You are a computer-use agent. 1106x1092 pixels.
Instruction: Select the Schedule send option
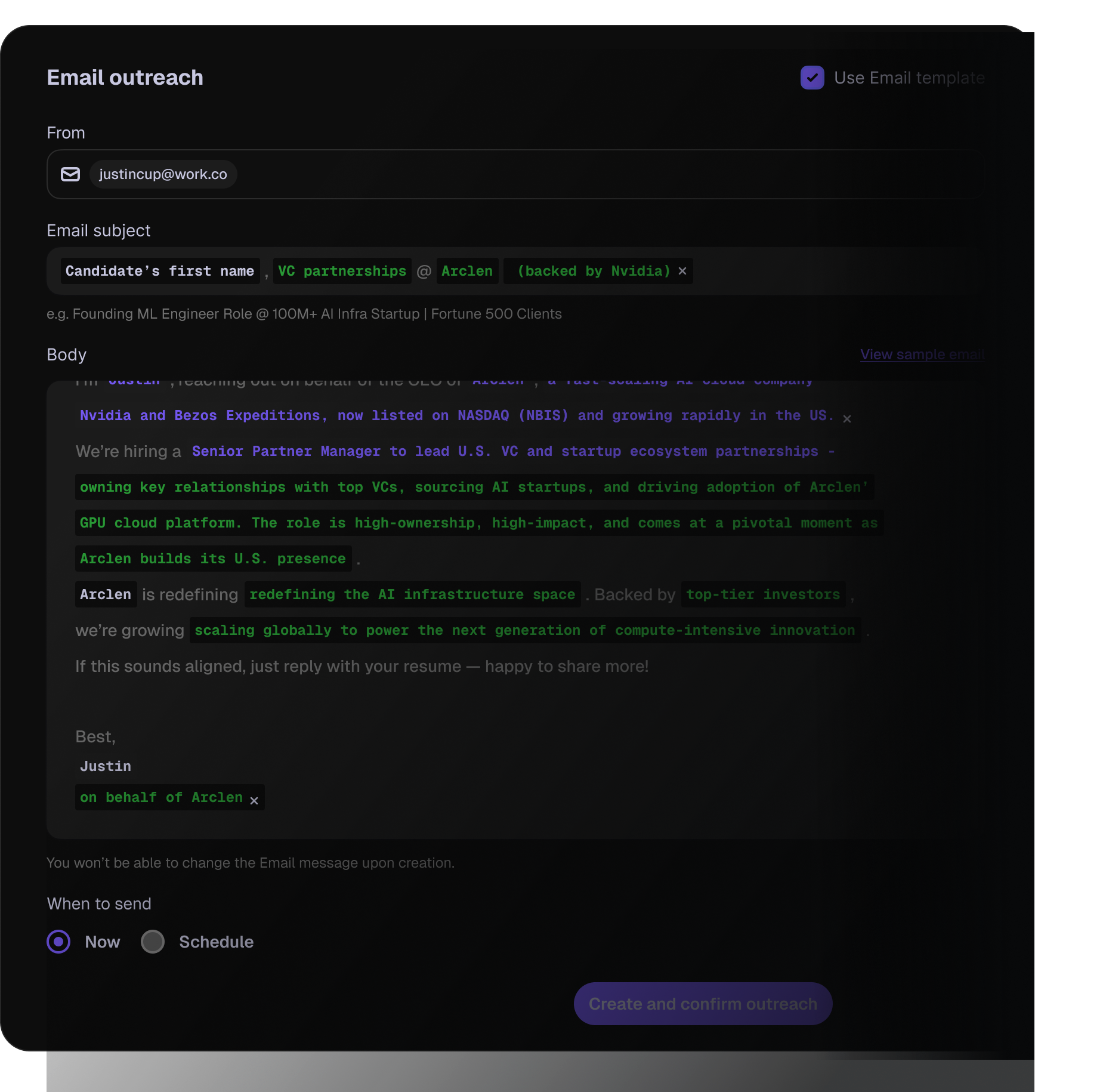click(x=153, y=942)
